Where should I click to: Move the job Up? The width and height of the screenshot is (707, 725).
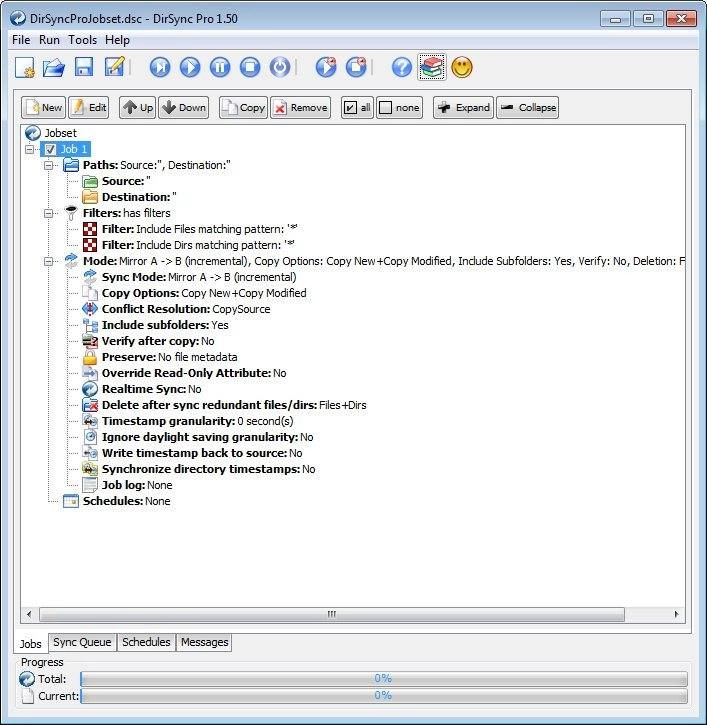pos(137,108)
